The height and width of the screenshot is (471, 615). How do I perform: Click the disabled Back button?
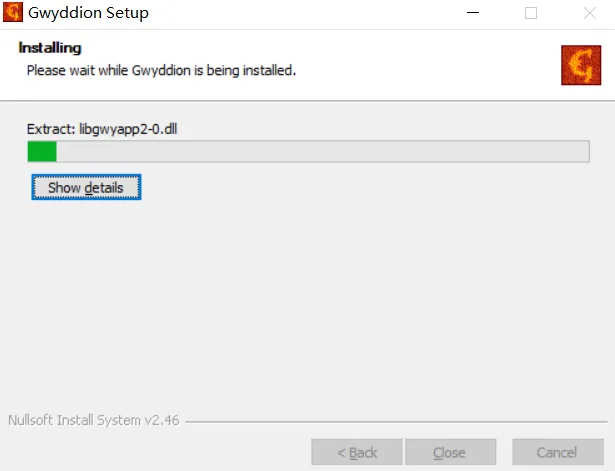357,452
